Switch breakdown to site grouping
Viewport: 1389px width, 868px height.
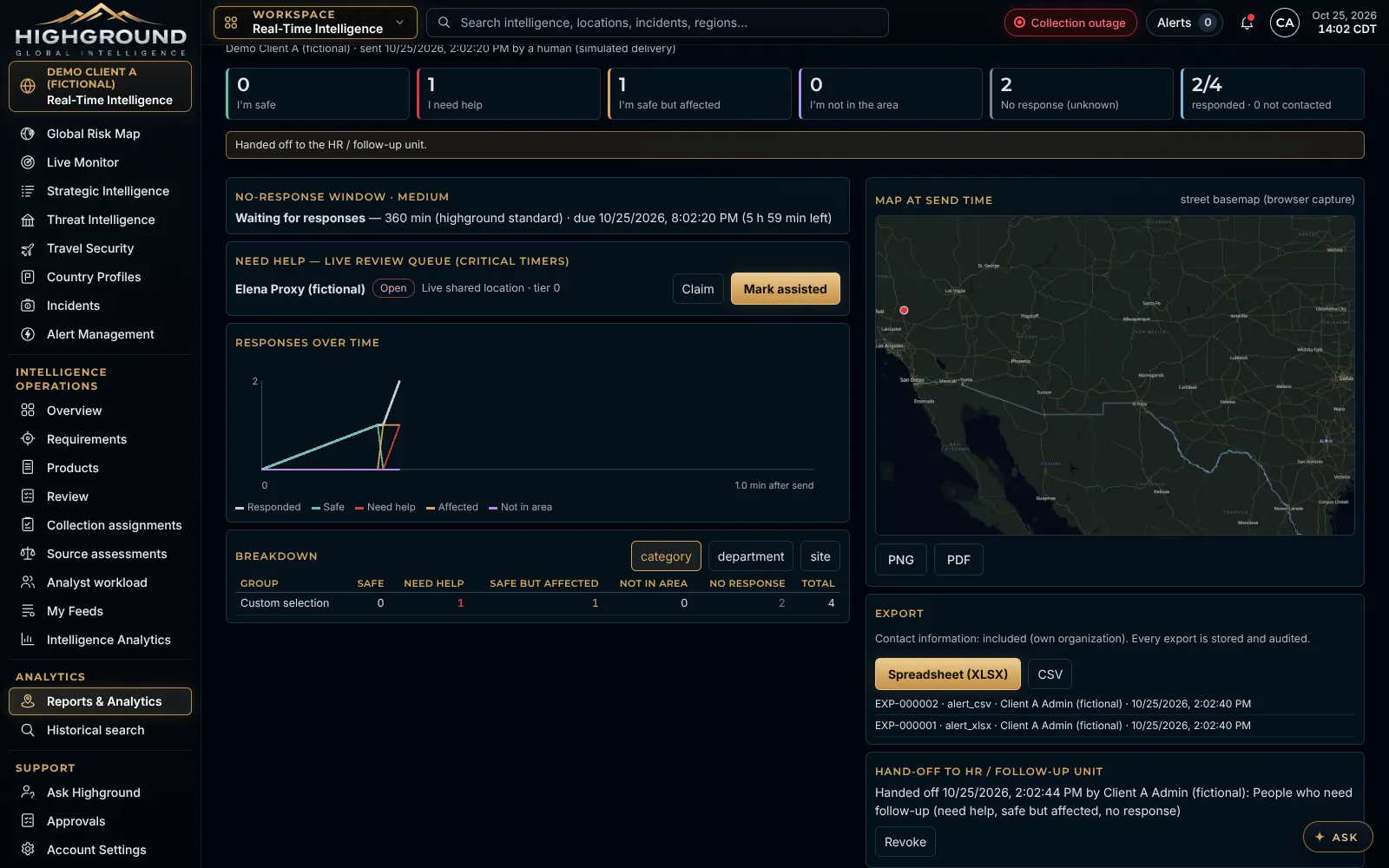point(820,556)
